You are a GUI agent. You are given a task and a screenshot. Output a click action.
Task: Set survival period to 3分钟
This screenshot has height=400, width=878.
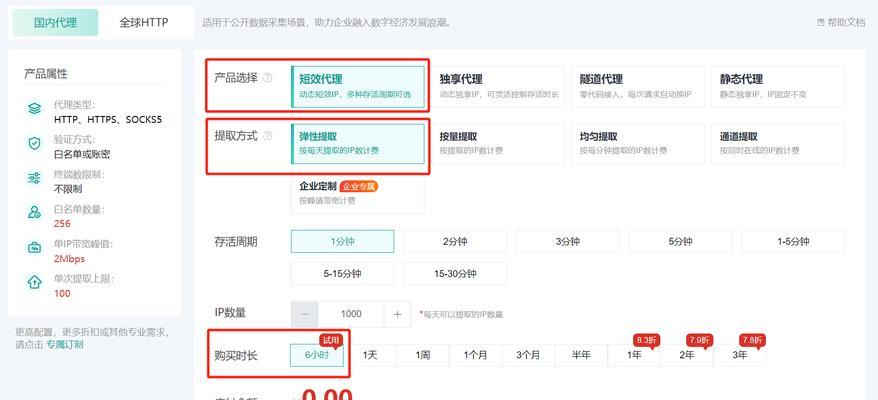(x=568, y=241)
